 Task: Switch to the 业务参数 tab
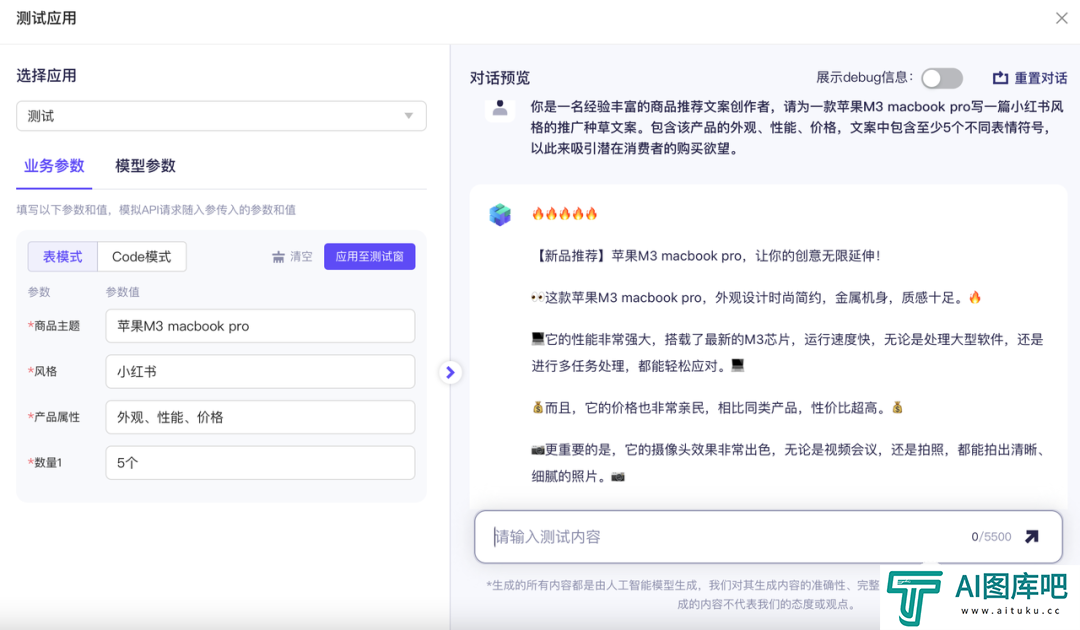click(x=54, y=165)
